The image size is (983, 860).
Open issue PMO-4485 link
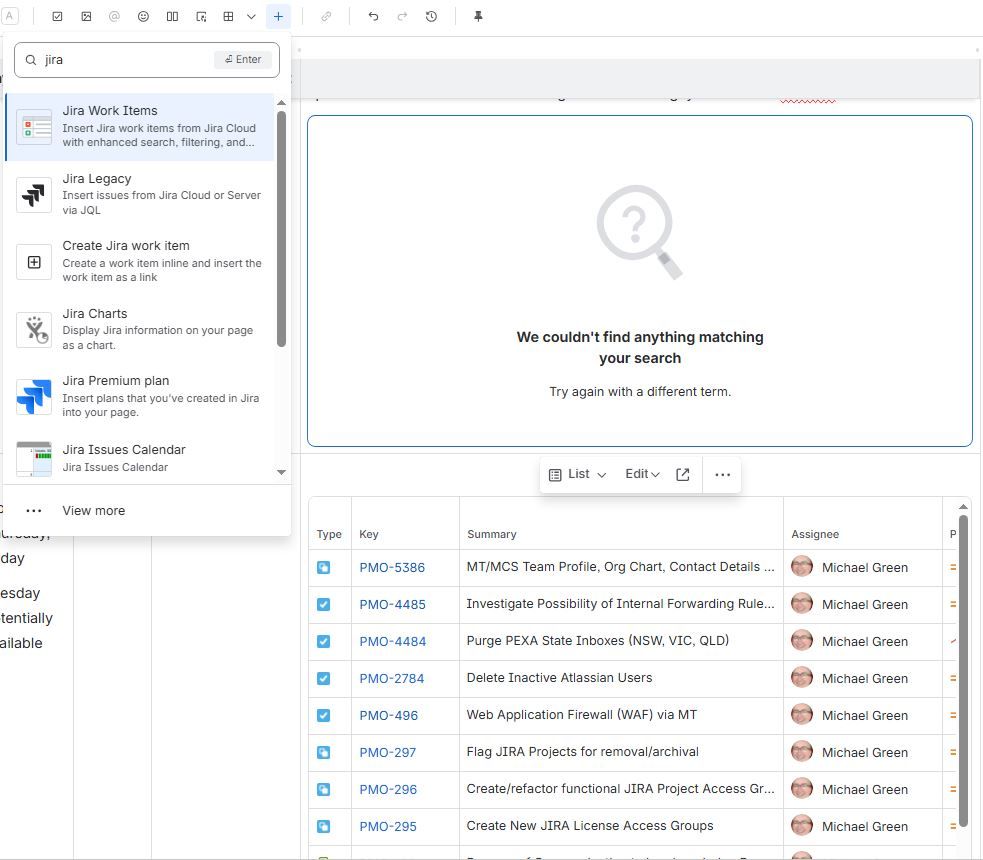point(392,604)
